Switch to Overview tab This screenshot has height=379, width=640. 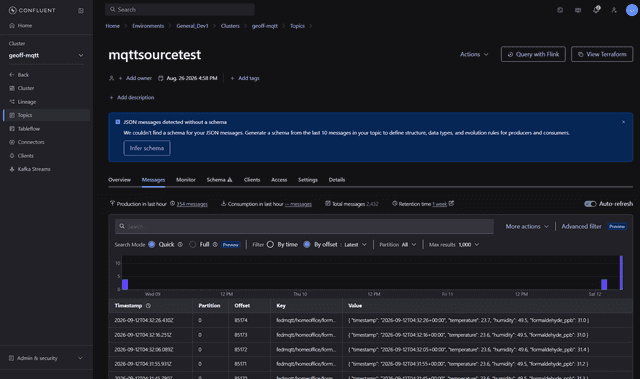click(x=119, y=180)
